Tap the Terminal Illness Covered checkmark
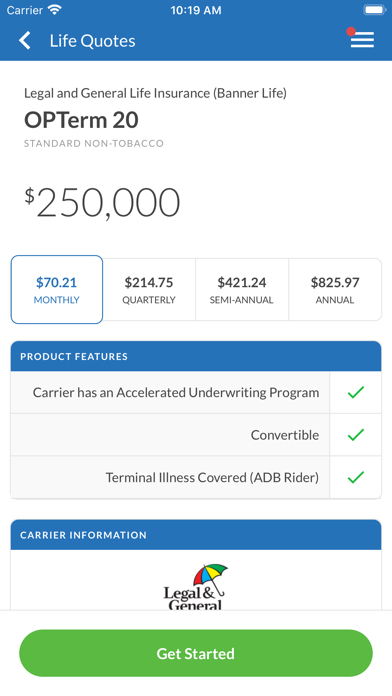 tap(356, 477)
